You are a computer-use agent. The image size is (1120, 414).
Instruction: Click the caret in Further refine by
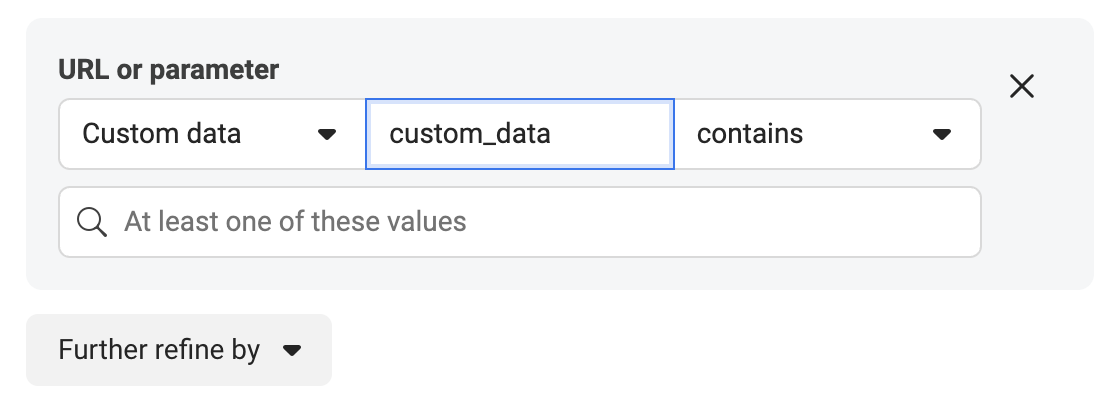tap(291, 350)
